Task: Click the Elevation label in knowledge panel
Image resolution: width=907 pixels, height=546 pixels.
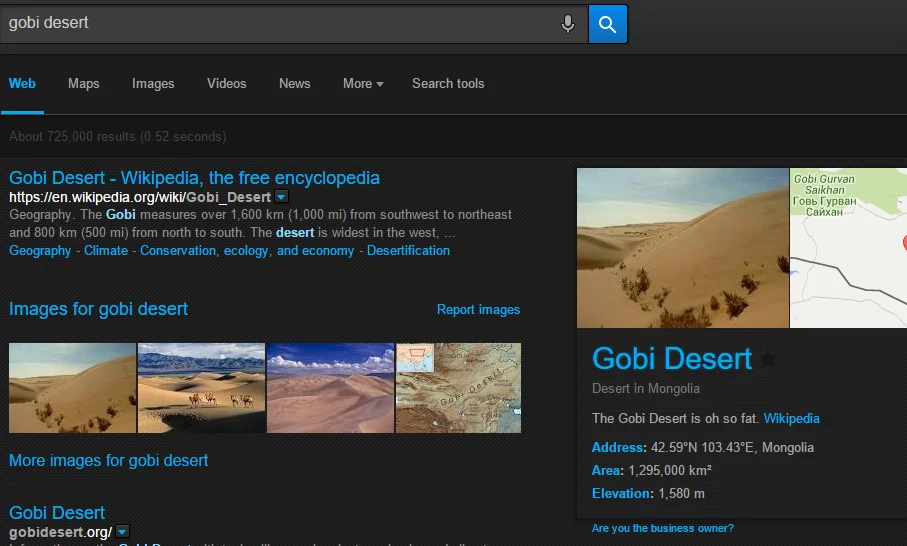Action: point(621,494)
